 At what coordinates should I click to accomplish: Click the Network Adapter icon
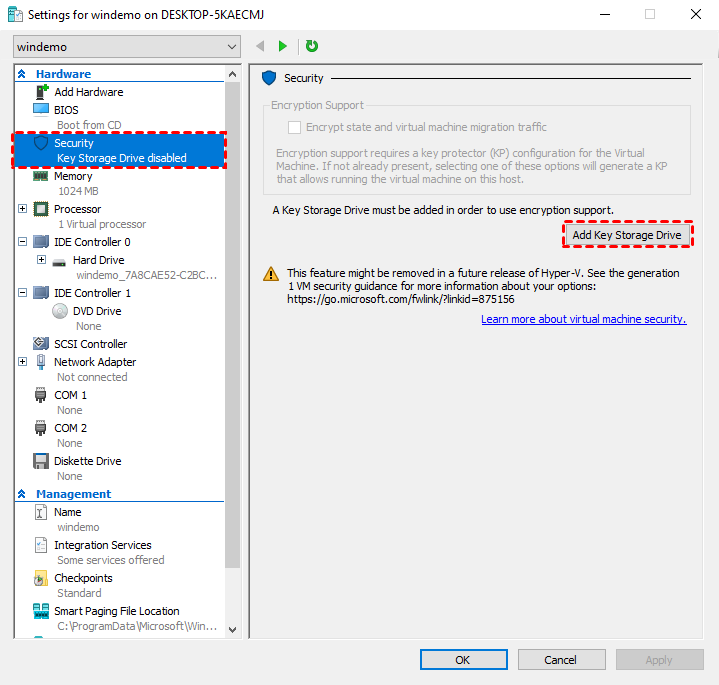(41, 362)
